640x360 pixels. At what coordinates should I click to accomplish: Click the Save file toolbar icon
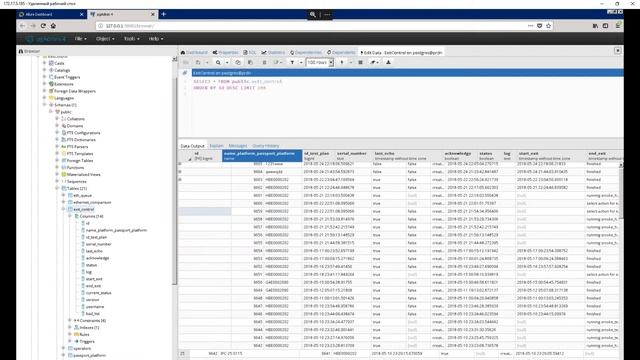(x=198, y=62)
